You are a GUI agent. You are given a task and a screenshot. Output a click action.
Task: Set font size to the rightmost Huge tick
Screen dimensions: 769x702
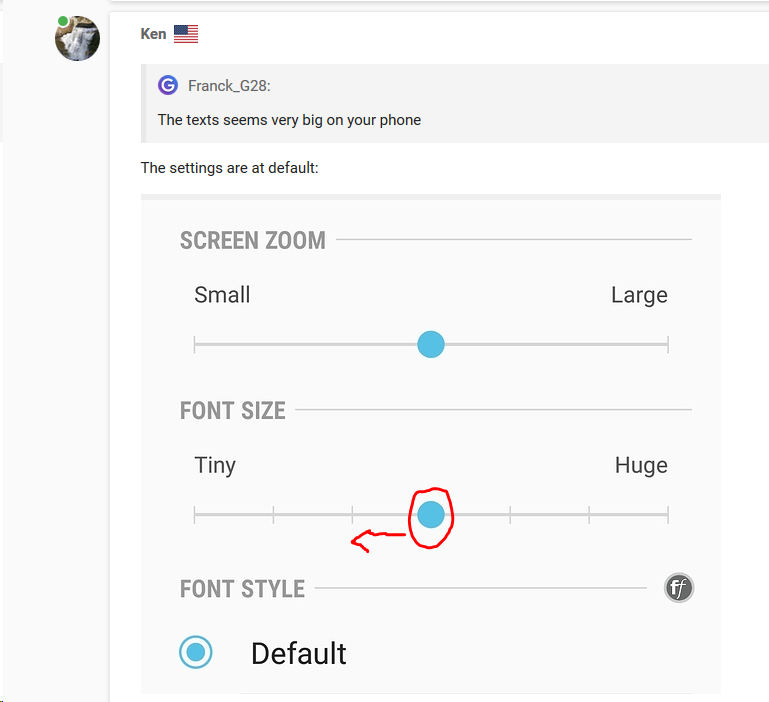tap(667, 515)
